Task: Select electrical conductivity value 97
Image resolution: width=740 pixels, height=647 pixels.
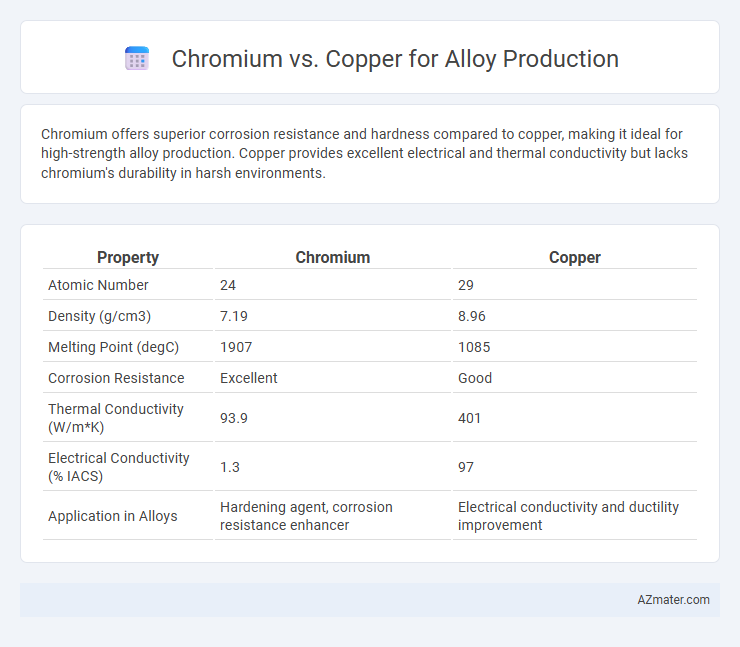Action: pyautogui.click(x=466, y=467)
